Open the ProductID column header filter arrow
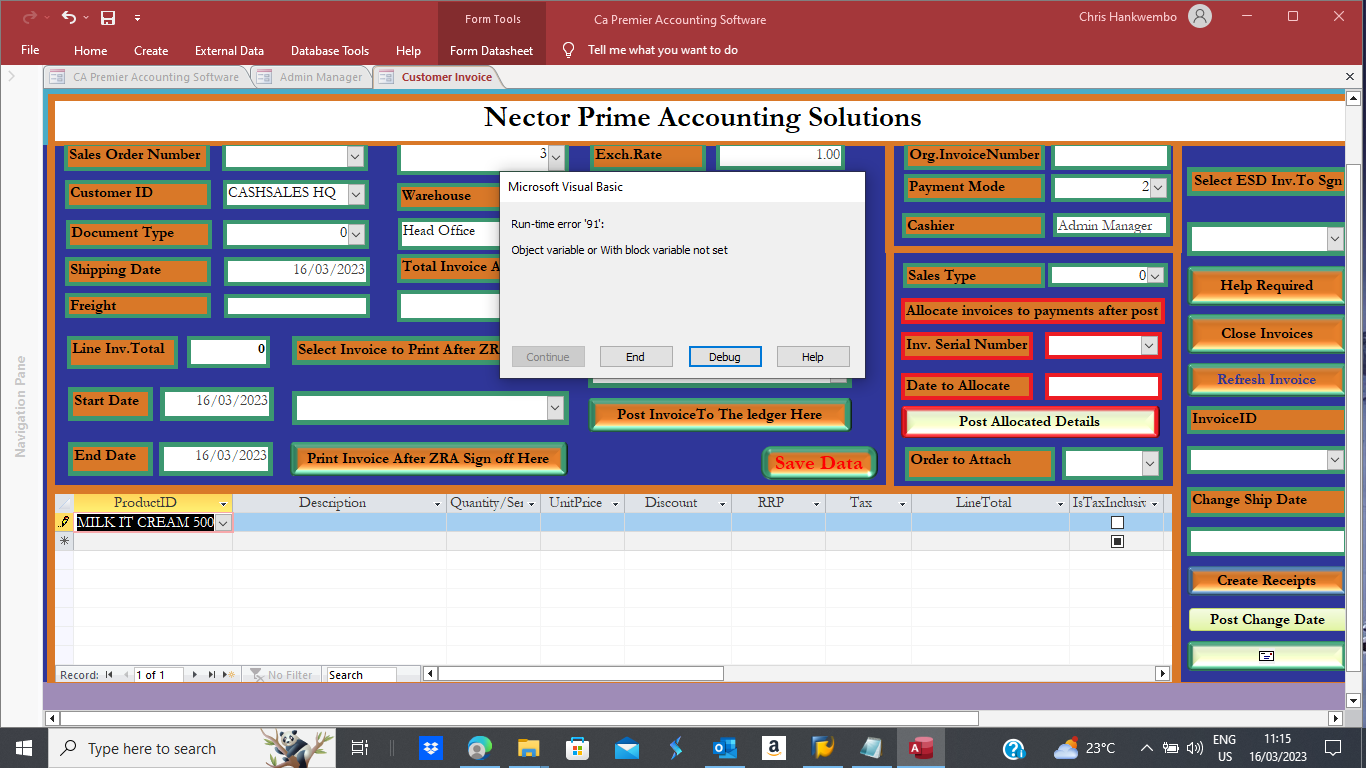Viewport: 1366px width, 768px height. pyautogui.click(x=224, y=504)
